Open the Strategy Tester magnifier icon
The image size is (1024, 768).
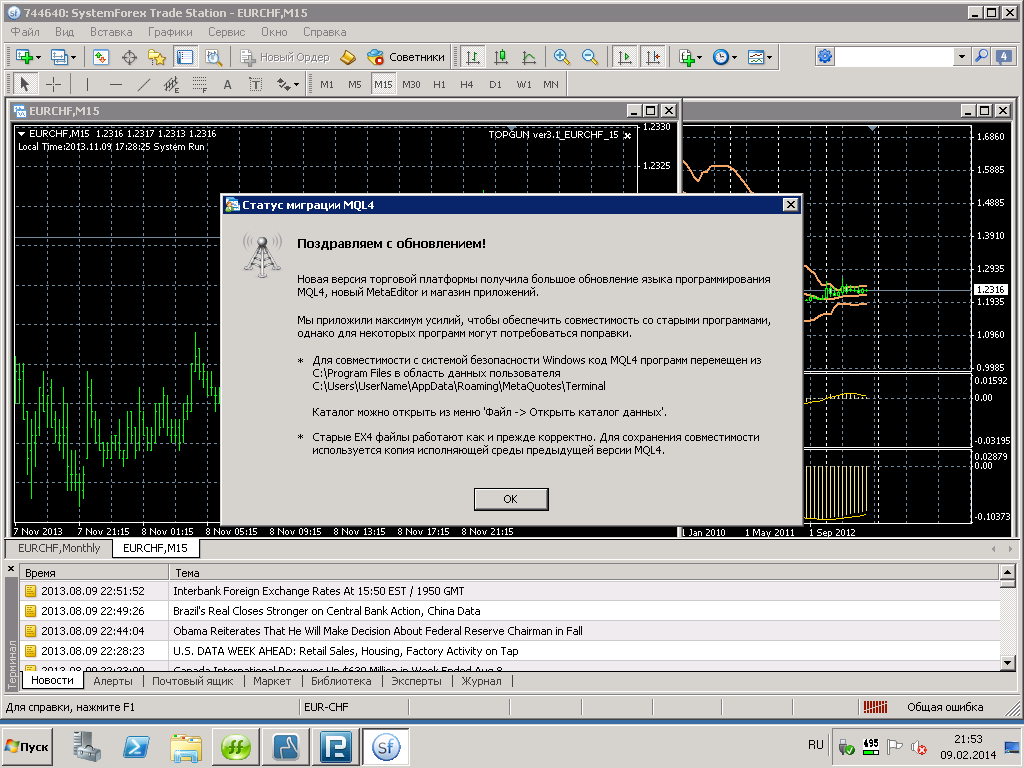point(214,57)
